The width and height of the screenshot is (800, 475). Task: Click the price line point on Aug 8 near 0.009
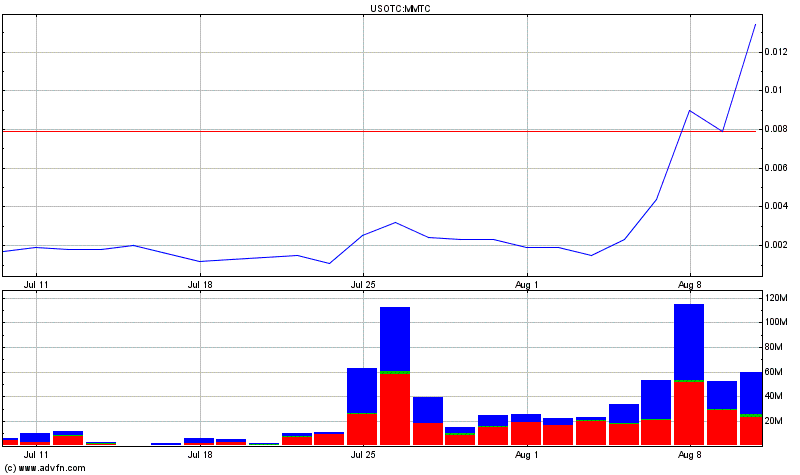690,111
